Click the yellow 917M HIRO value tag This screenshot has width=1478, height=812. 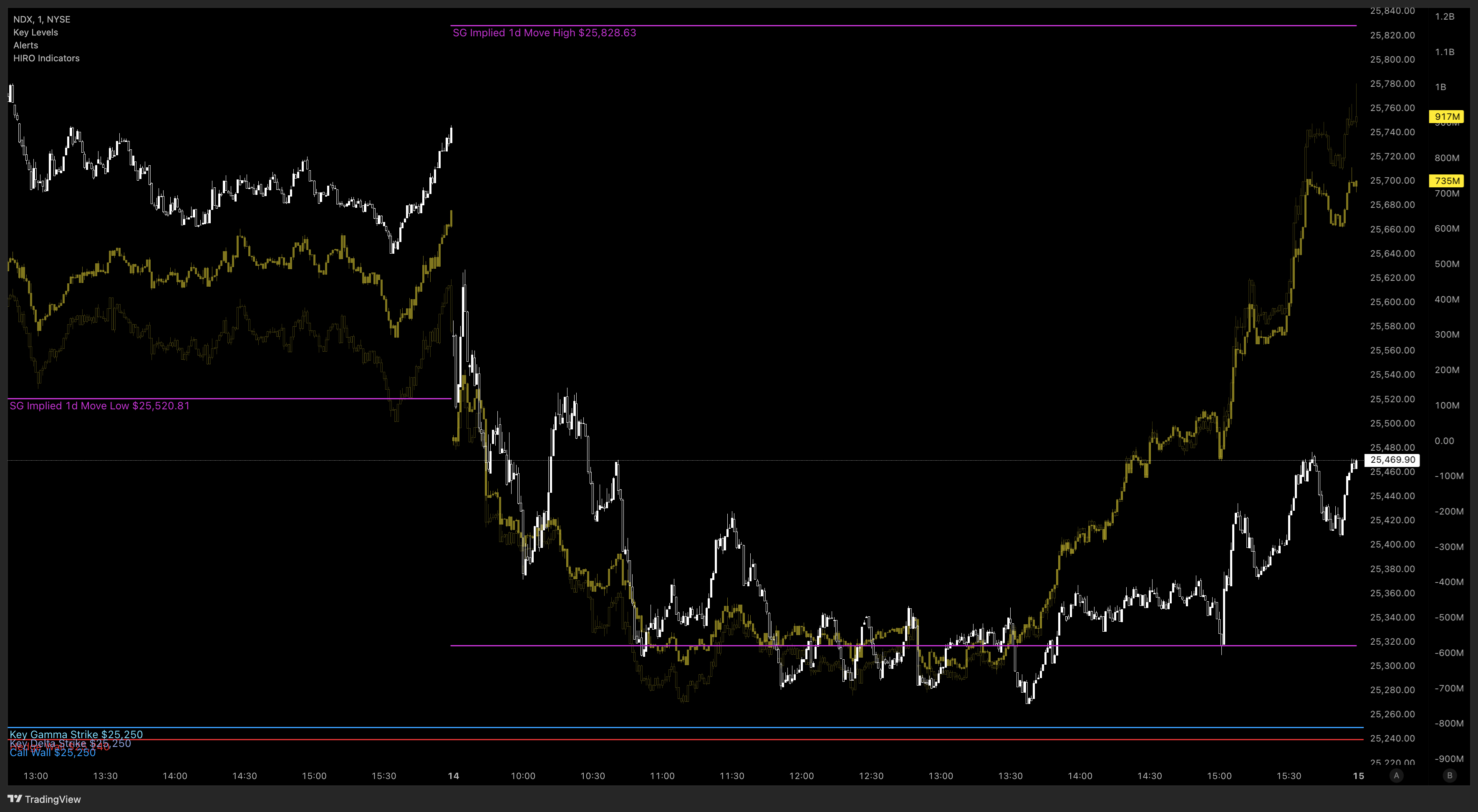point(1446,116)
